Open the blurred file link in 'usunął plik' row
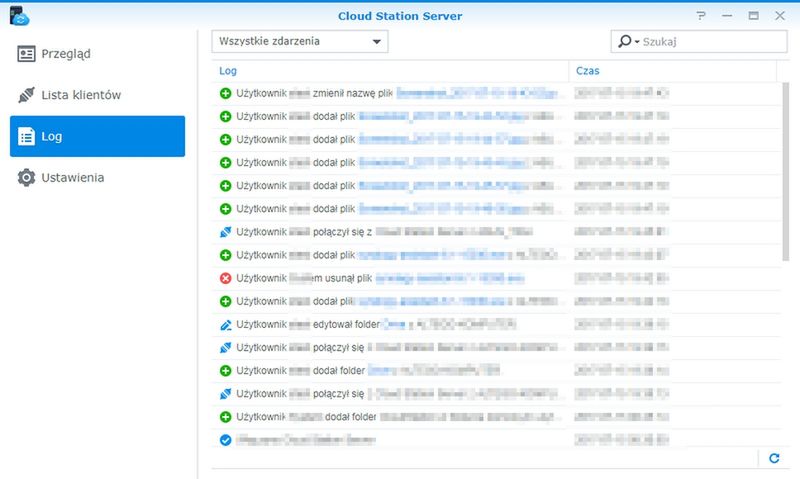 [450, 279]
